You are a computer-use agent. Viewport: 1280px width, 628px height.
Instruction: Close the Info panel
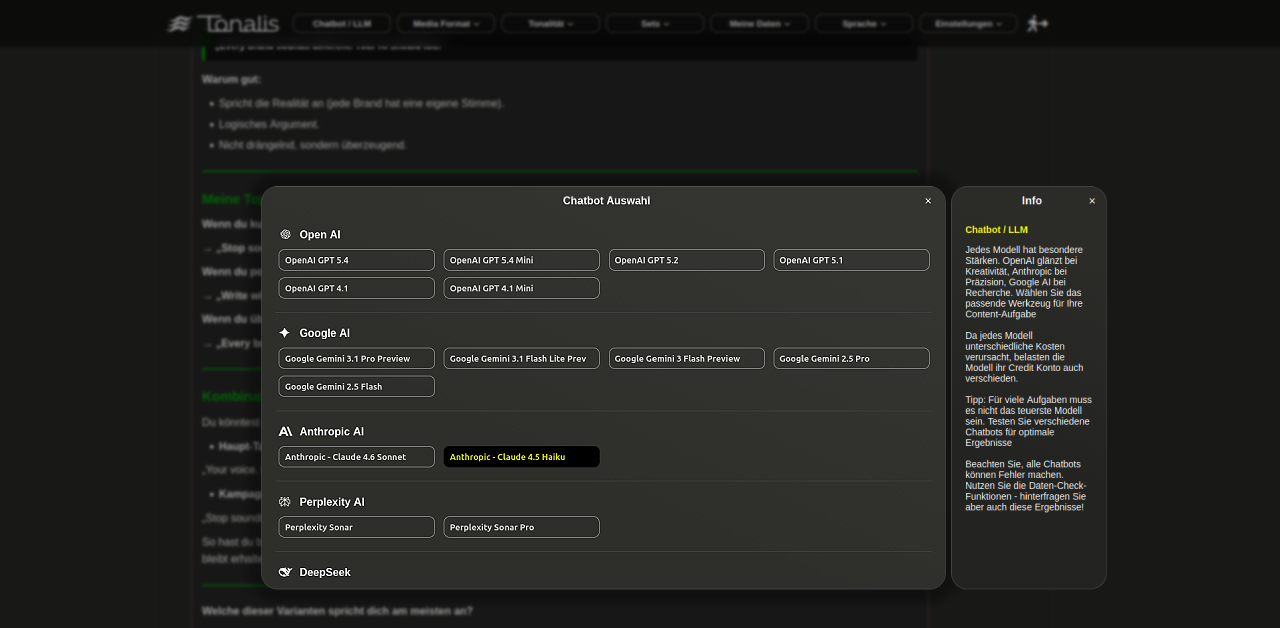tap(1092, 201)
